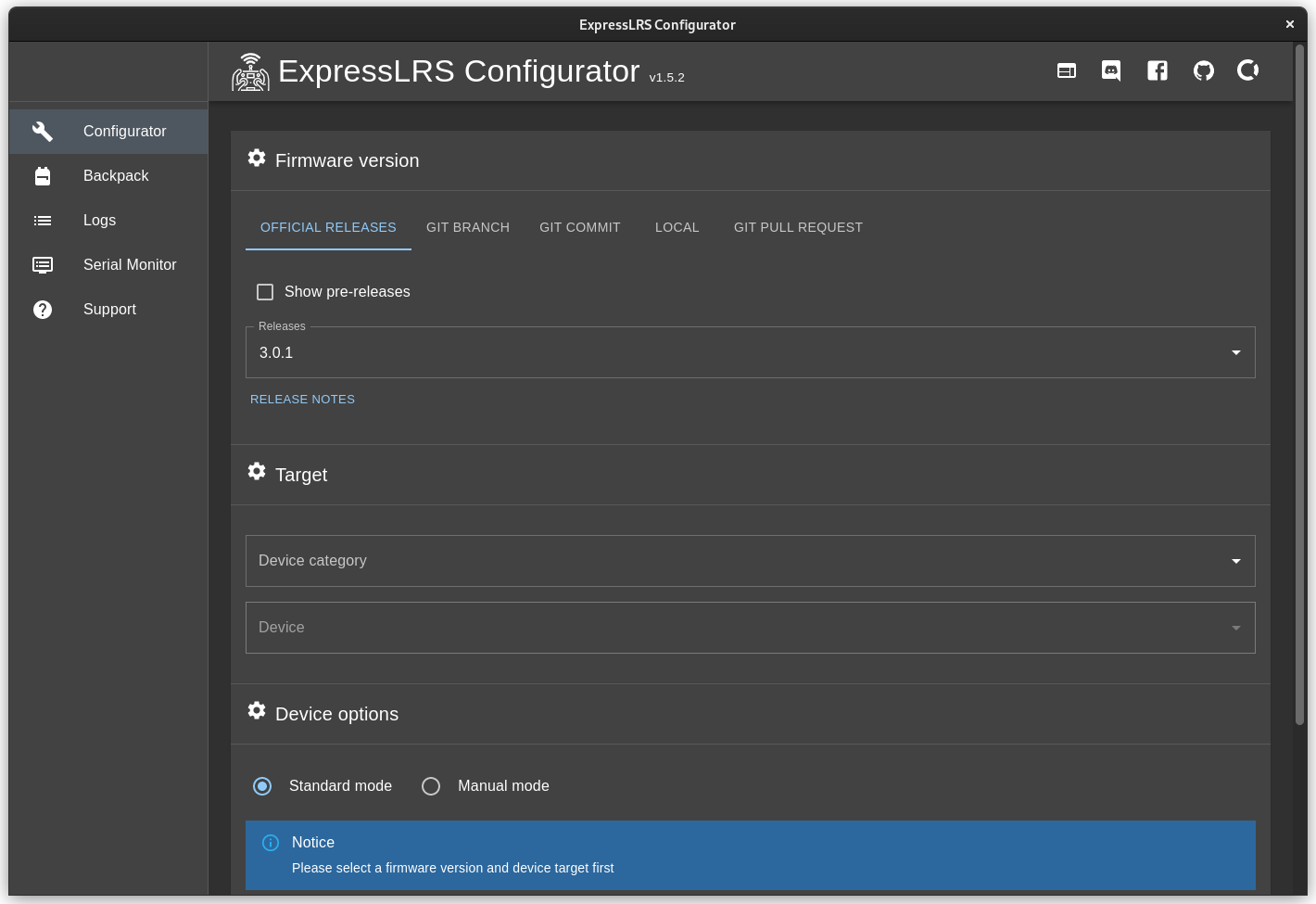Open Logs in the sidebar
This screenshot has height=904, width=1316.
[x=108, y=221]
